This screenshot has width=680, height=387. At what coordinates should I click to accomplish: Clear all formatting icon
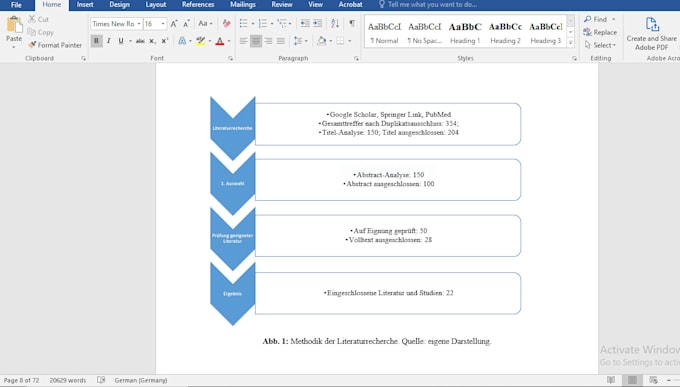pyautogui.click(x=226, y=23)
